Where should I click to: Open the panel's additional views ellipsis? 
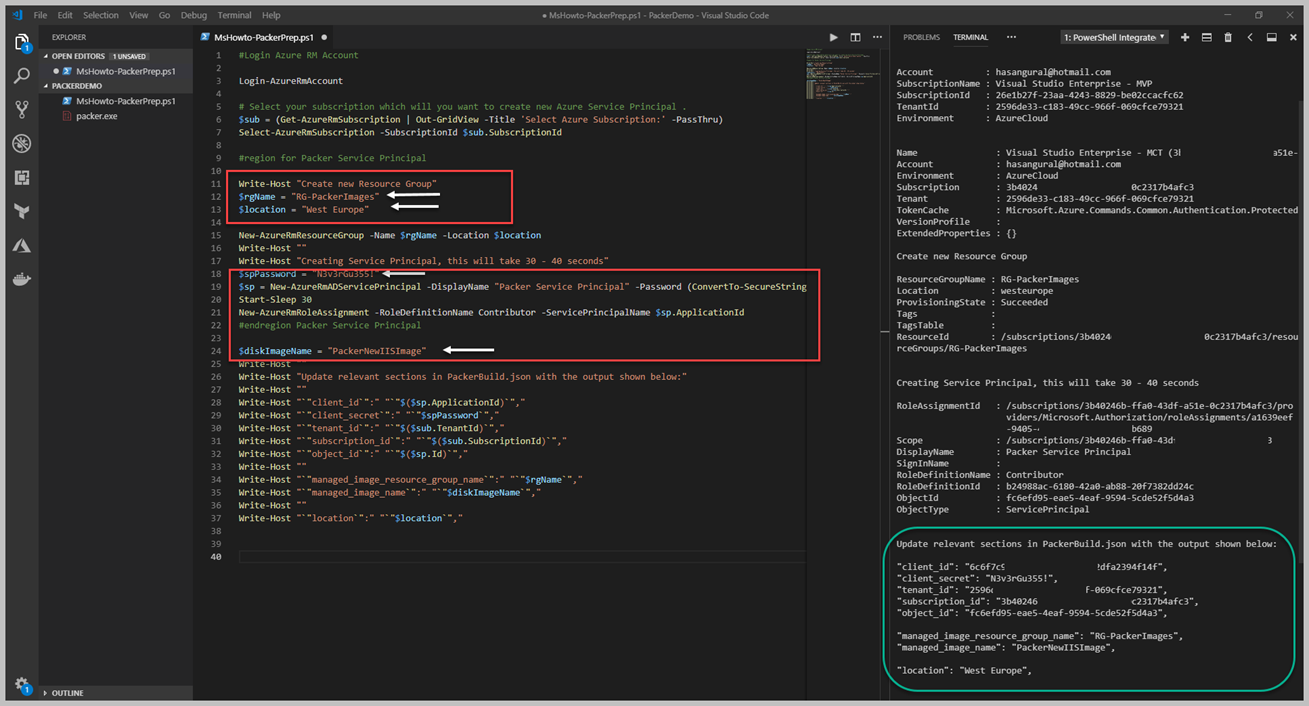[x=1011, y=37]
